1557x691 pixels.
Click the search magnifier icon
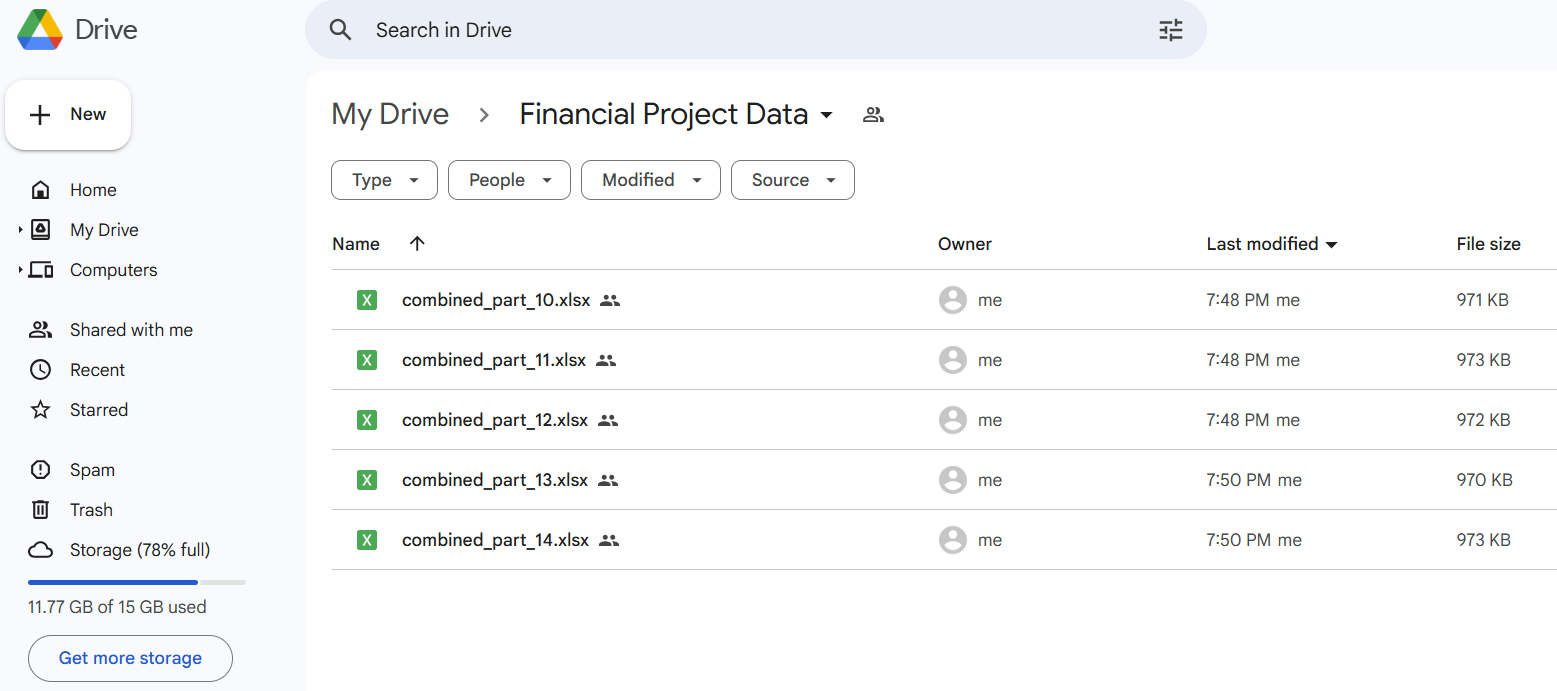(341, 30)
